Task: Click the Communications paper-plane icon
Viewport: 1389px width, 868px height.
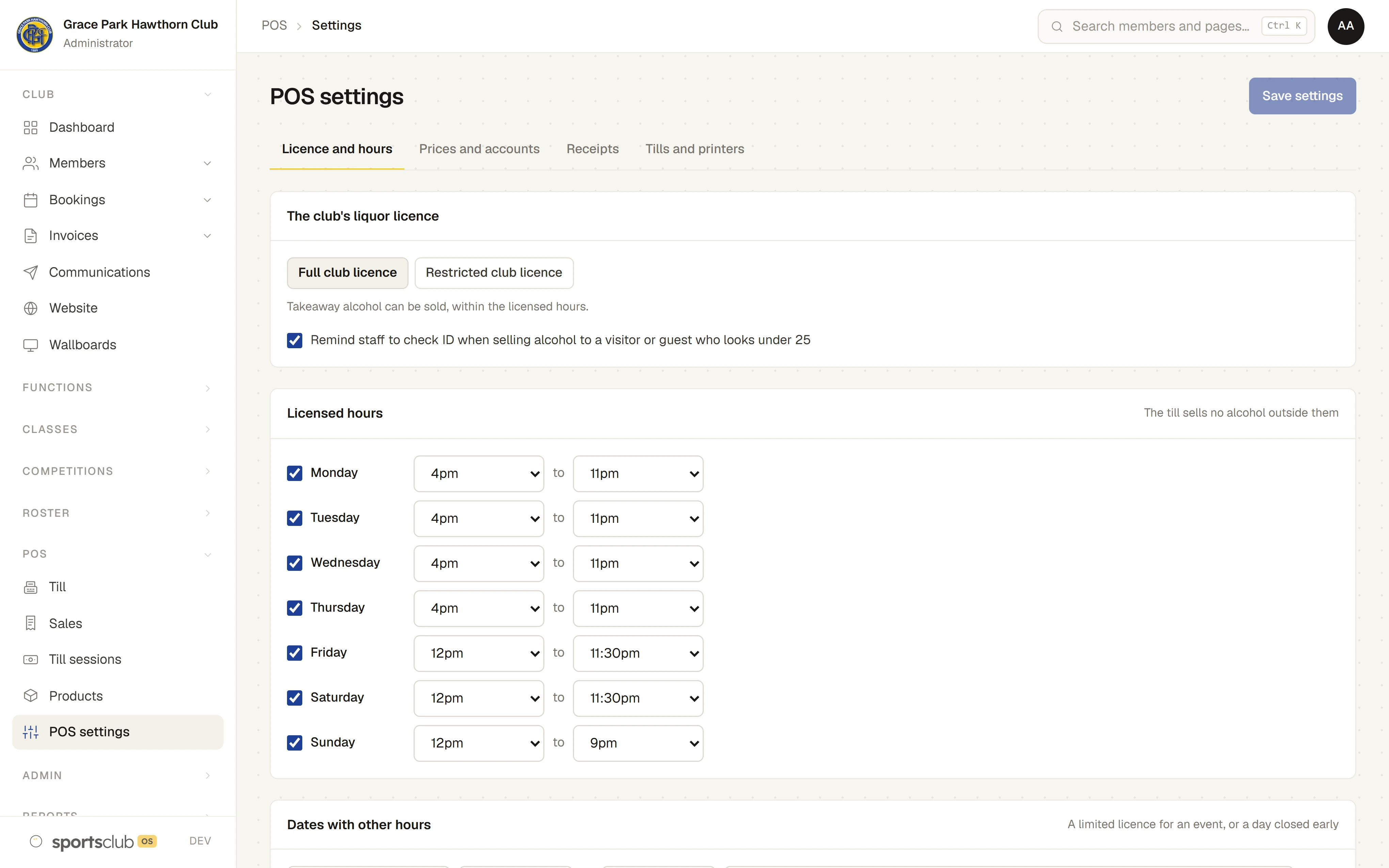Action: [x=30, y=272]
